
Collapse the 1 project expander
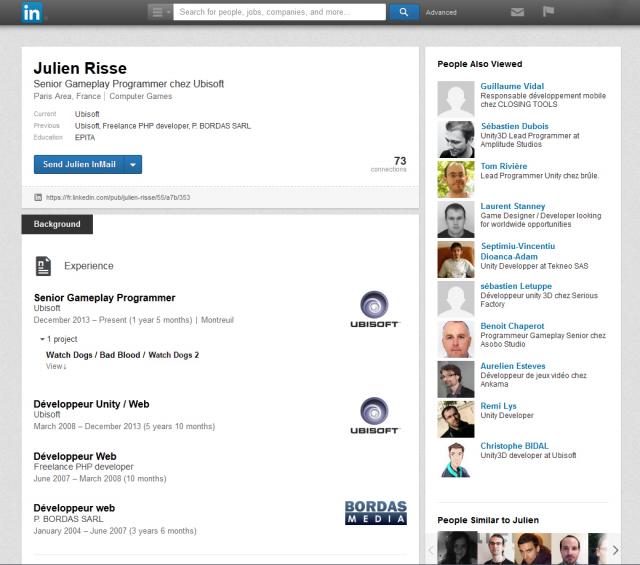point(58,339)
